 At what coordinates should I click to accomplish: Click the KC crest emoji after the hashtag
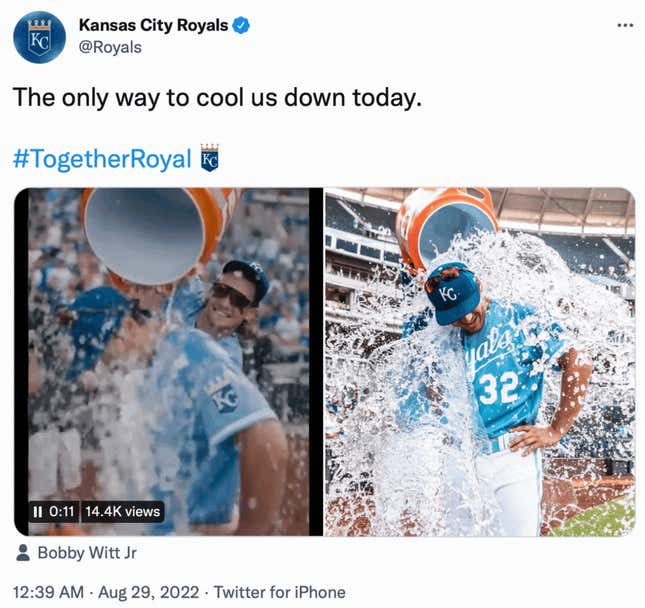[x=209, y=158]
